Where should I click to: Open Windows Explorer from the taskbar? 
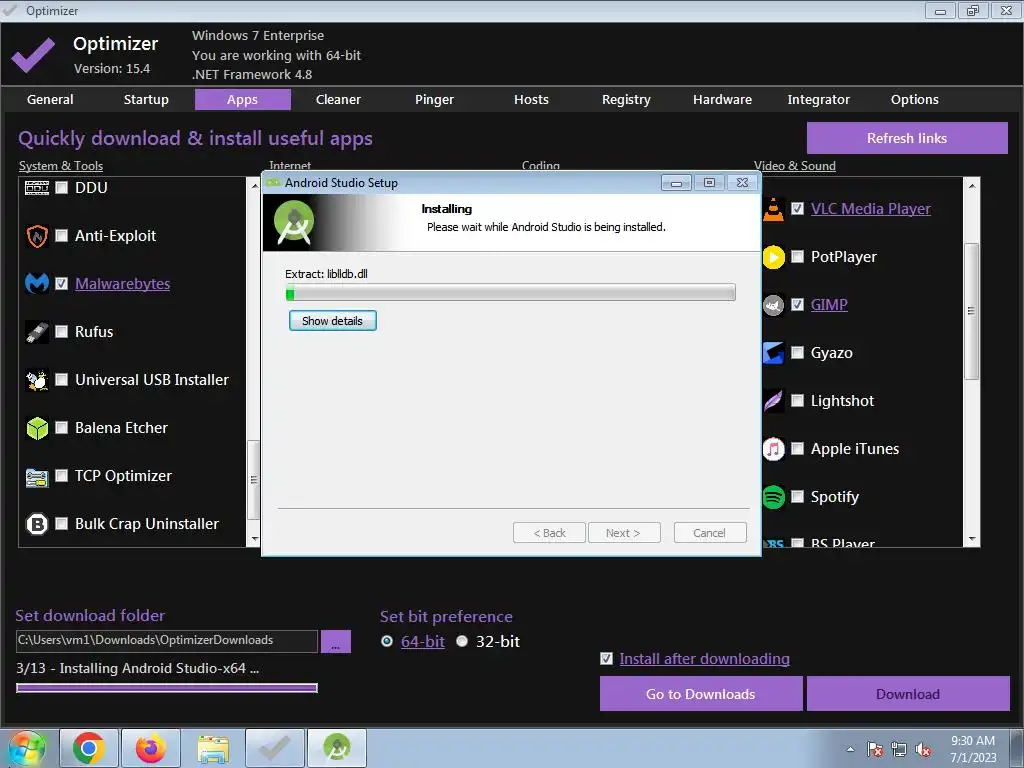pos(213,748)
